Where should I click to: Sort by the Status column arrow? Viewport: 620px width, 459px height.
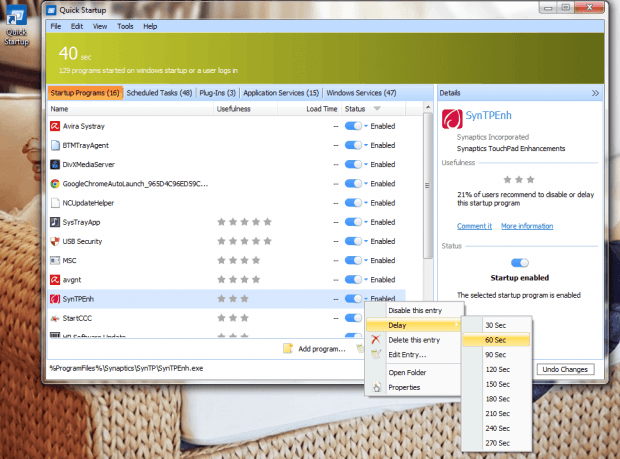pos(377,109)
